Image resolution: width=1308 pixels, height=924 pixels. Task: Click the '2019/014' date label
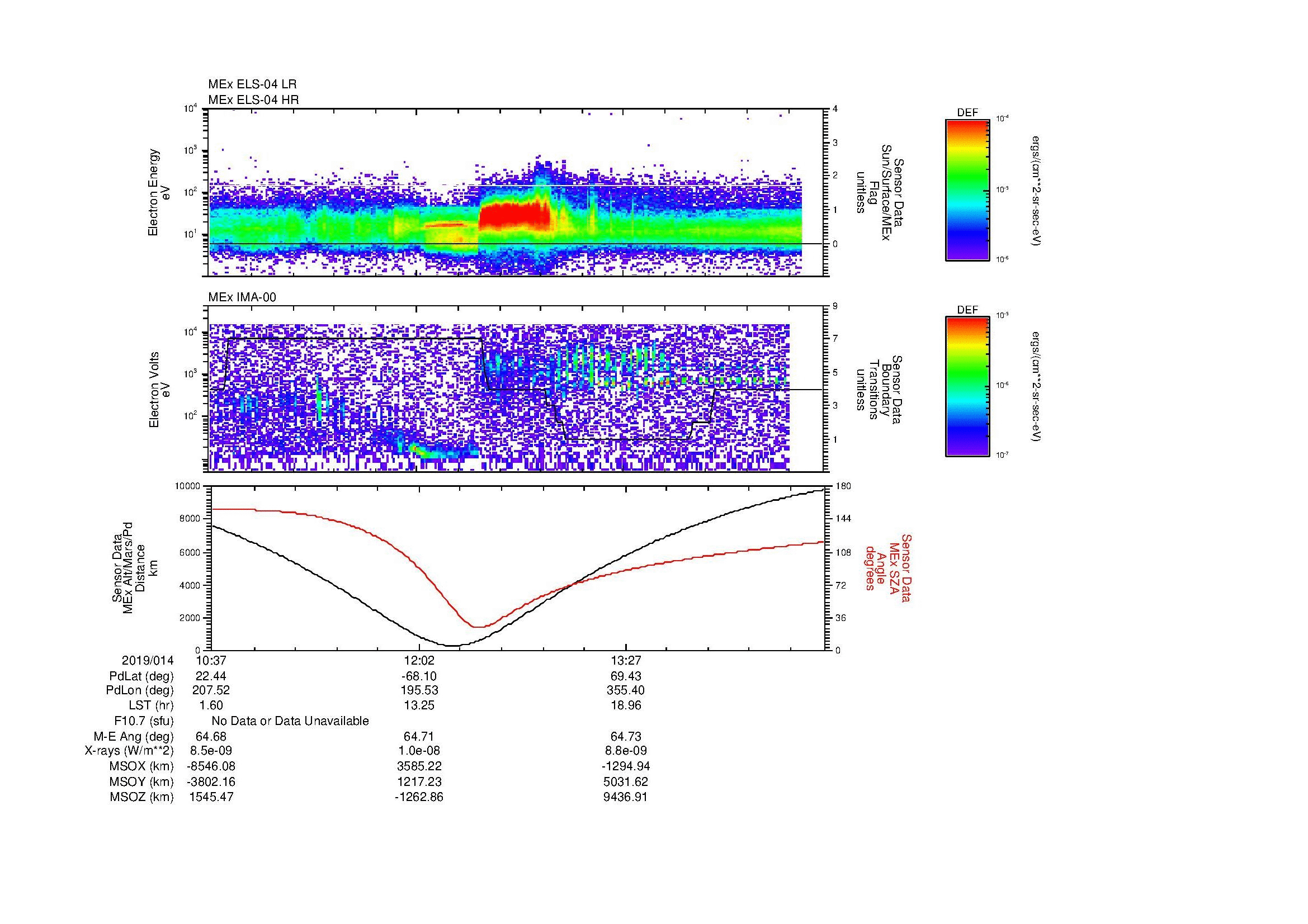pyautogui.click(x=148, y=660)
